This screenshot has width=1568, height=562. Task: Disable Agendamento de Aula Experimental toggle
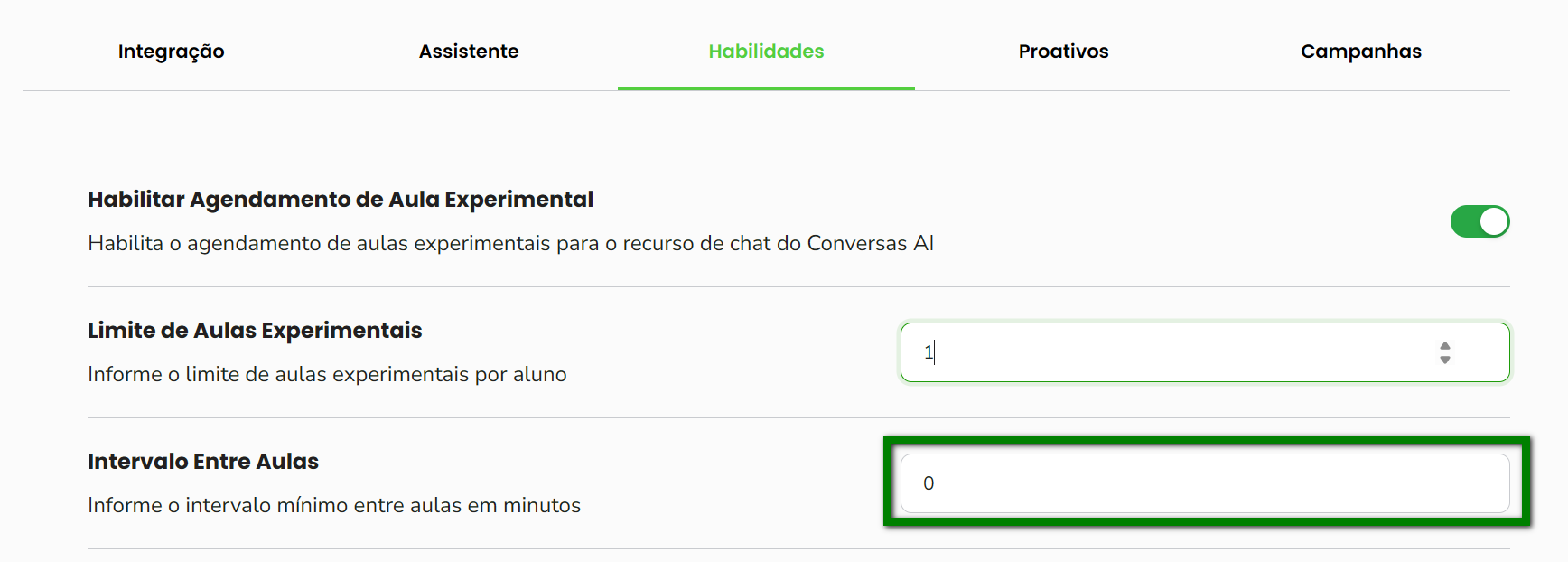pyautogui.click(x=1479, y=221)
